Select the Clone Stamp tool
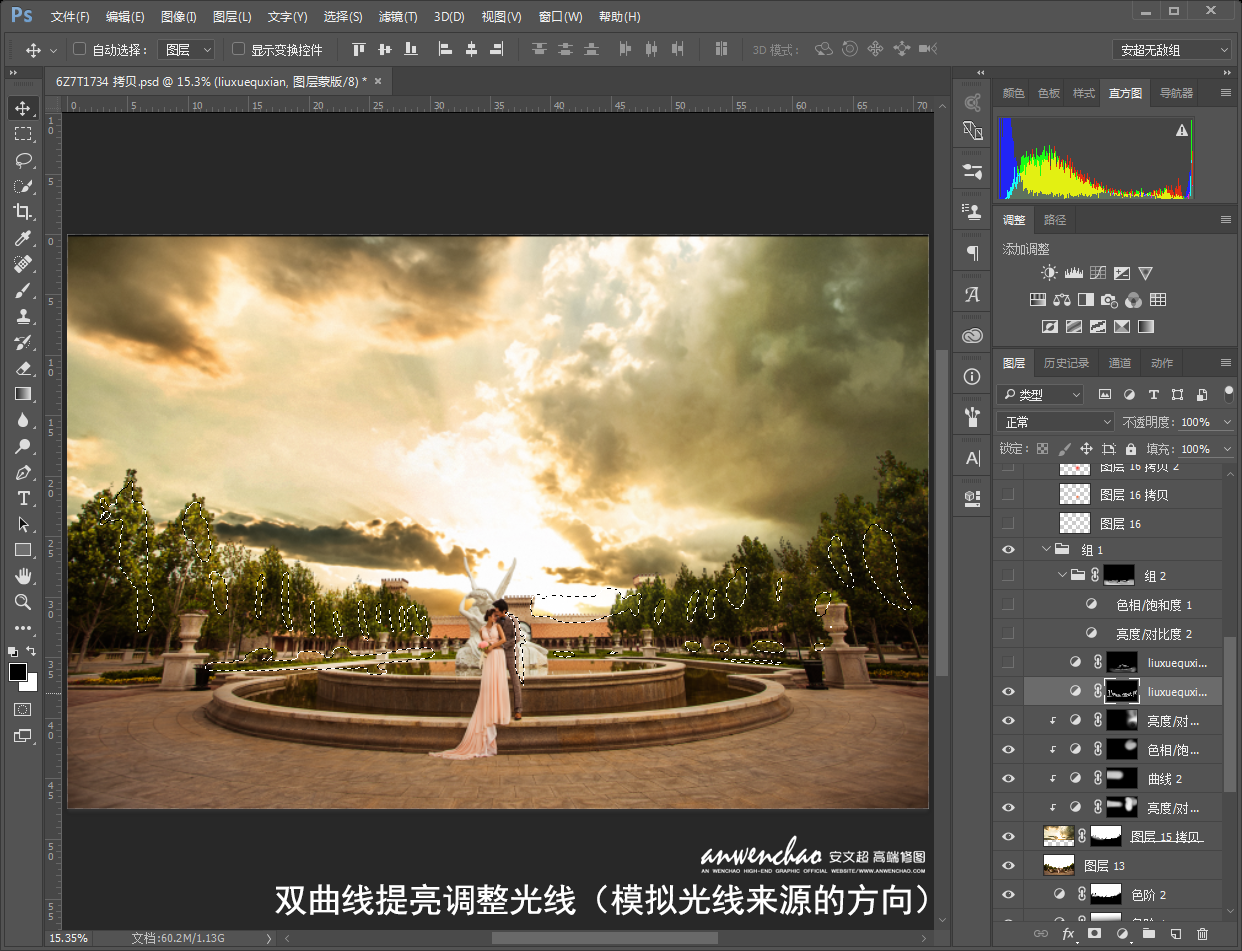The width and height of the screenshot is (1242, 951). pos(23,316)
